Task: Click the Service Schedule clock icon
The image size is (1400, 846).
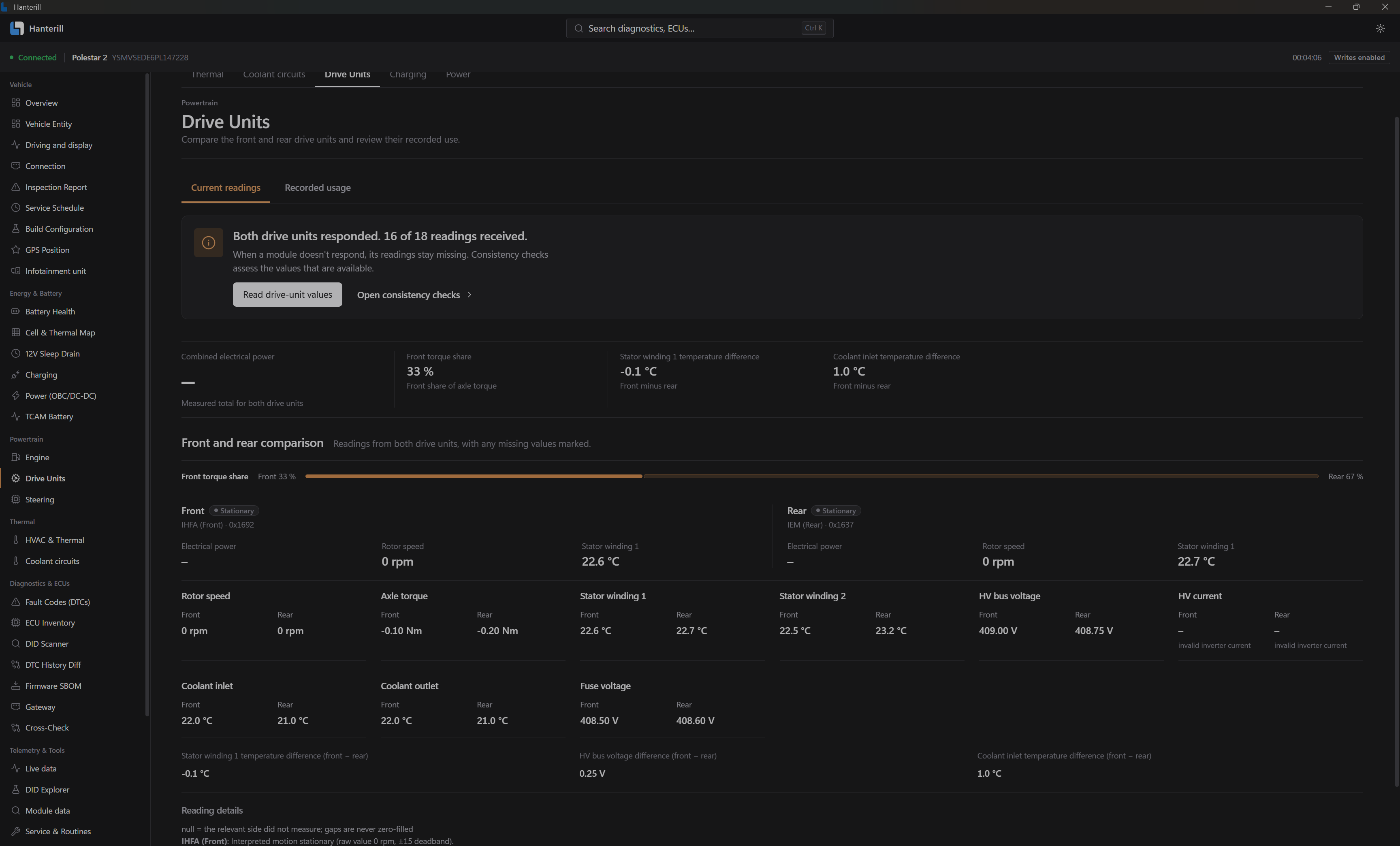Action: [16, 208]
